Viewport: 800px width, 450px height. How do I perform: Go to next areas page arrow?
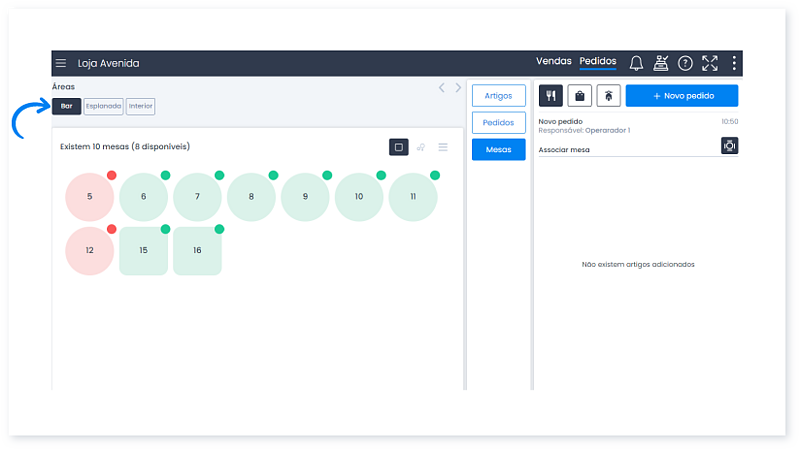(x=458, y=88)
